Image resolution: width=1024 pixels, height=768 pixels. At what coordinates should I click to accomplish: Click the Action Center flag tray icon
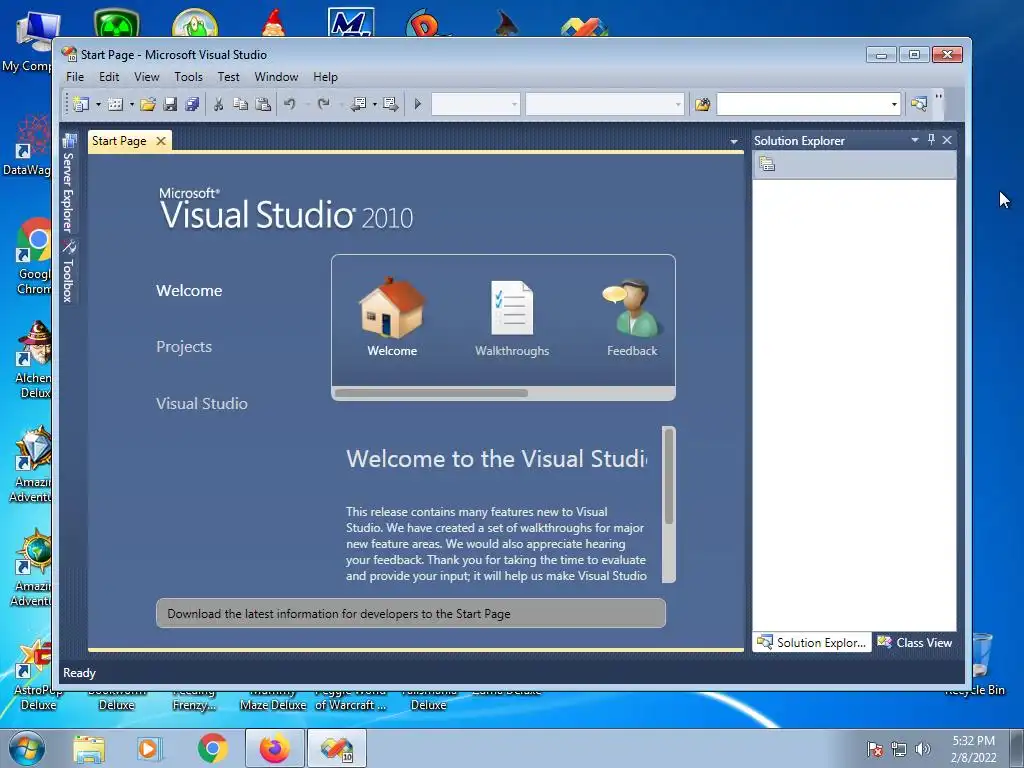click(x=875, y=749)
